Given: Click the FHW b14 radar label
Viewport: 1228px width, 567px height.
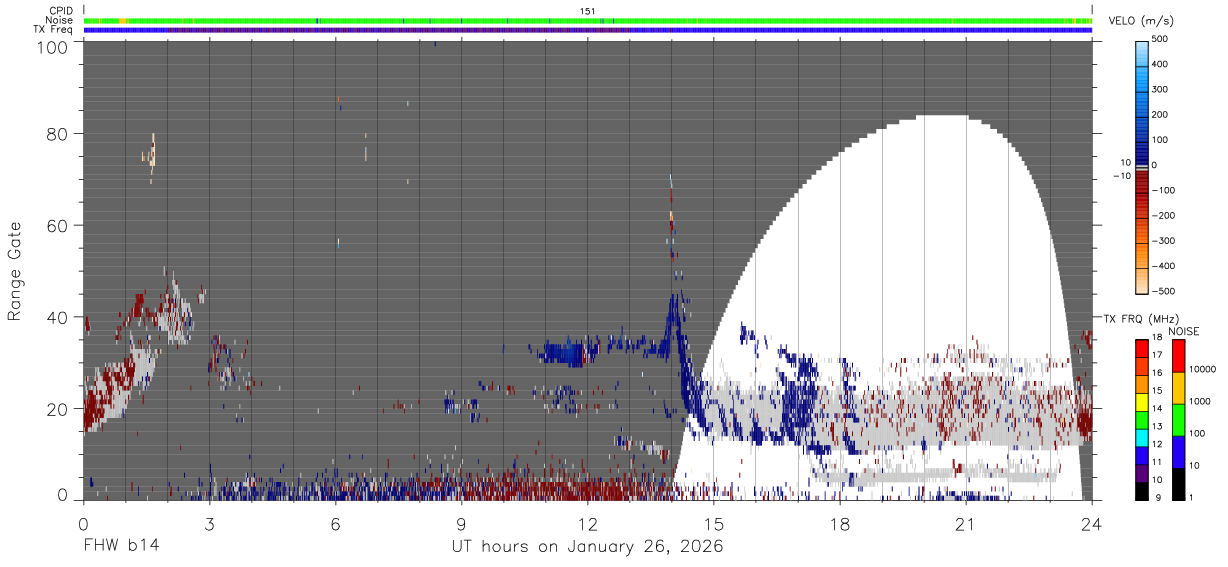Looking at the screenshot, I should coord(122,546).
